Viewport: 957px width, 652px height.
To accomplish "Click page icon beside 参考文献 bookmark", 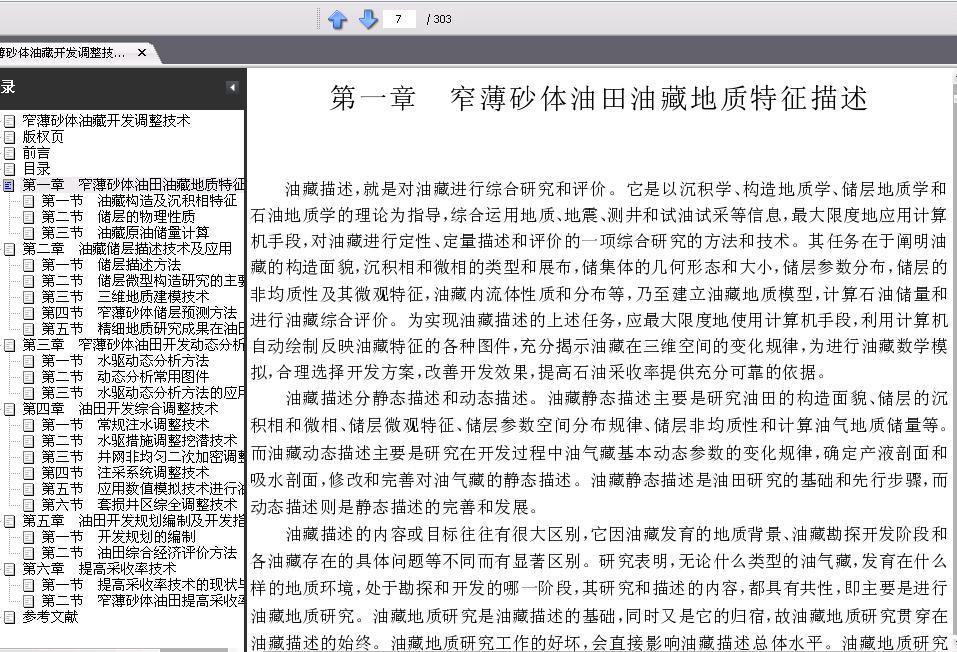I will [x=10, y=617].
